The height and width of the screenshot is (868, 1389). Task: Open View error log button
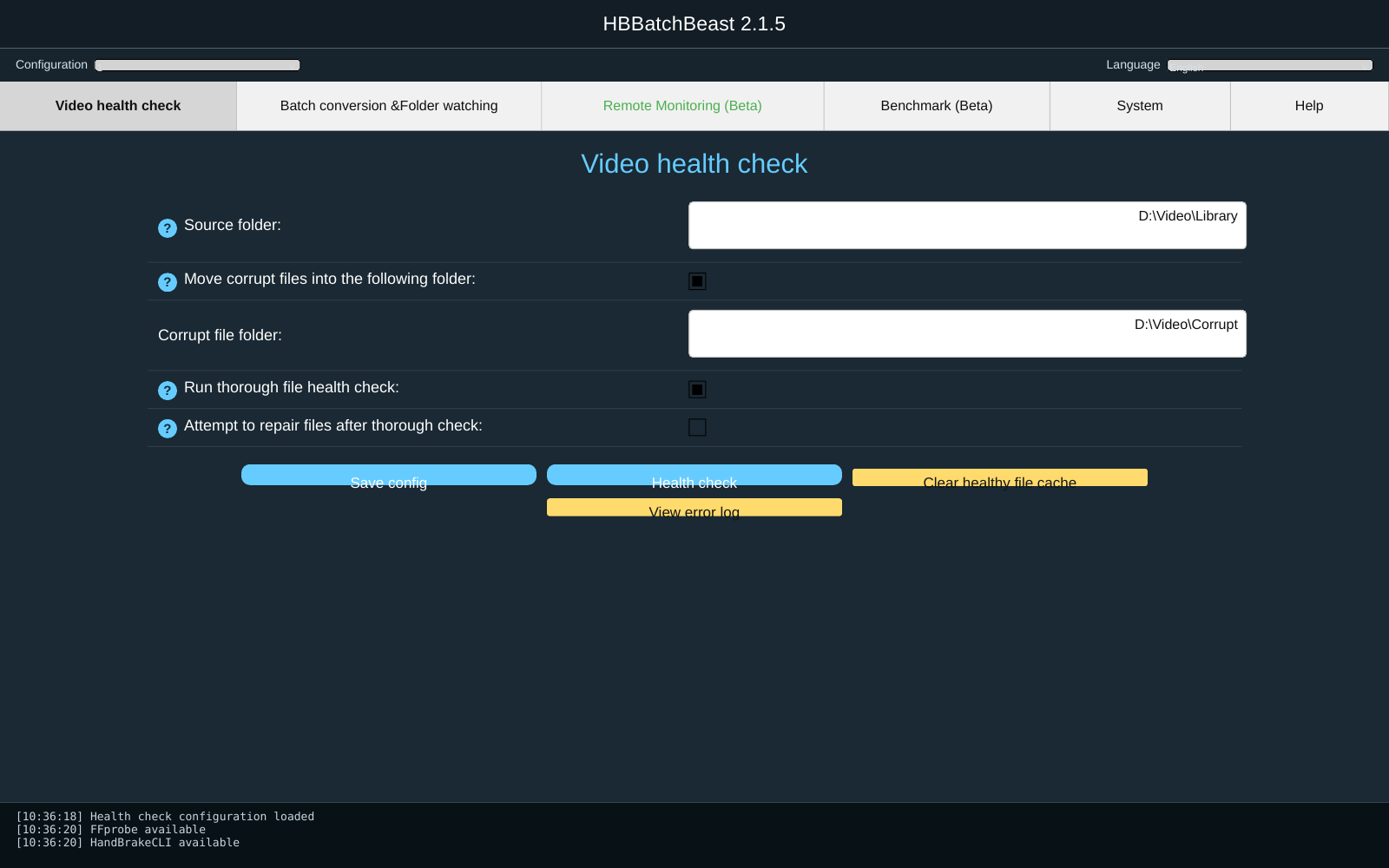tap(694, 508)
